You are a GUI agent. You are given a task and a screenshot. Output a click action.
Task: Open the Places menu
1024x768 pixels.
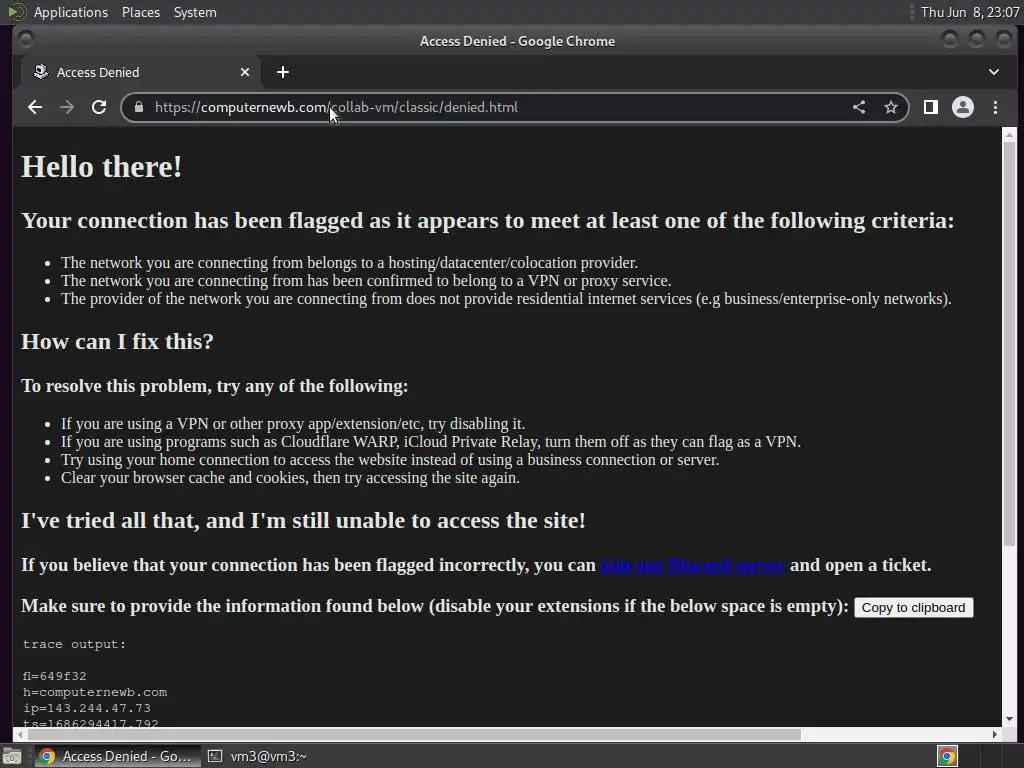click(x=140, y=12)
